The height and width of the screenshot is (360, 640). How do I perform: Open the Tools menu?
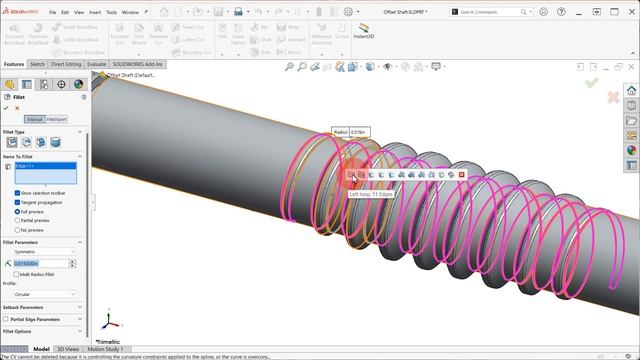point(111,12)
